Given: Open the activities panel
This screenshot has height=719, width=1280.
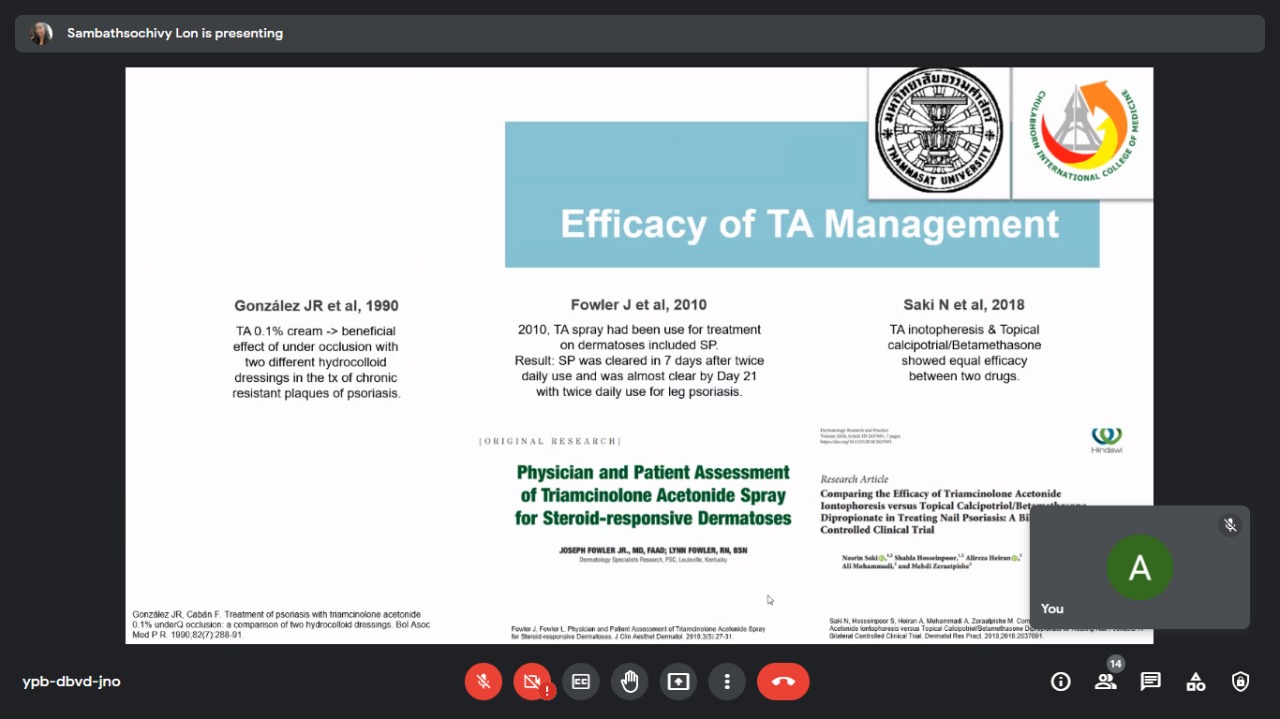Looking at the screenshot, I should pos(1196,682).
